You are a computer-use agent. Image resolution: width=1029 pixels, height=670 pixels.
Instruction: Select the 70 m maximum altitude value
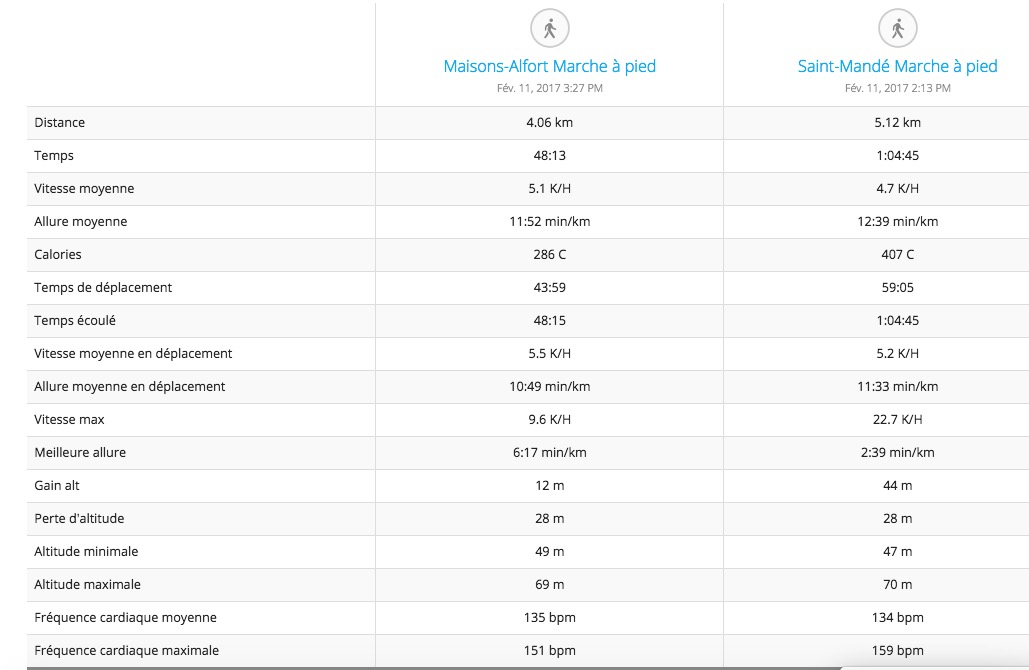(x=897, y=585)
